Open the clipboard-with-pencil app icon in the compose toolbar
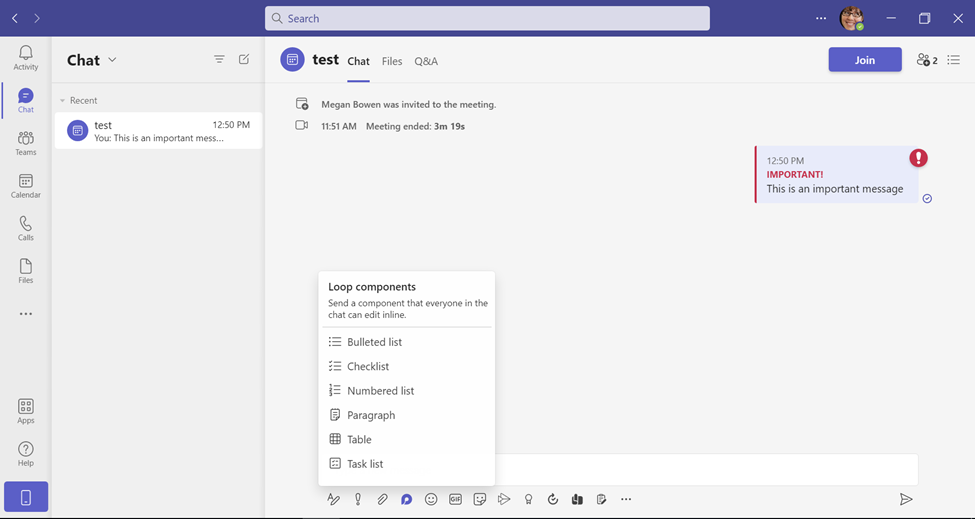 point(601,499)
